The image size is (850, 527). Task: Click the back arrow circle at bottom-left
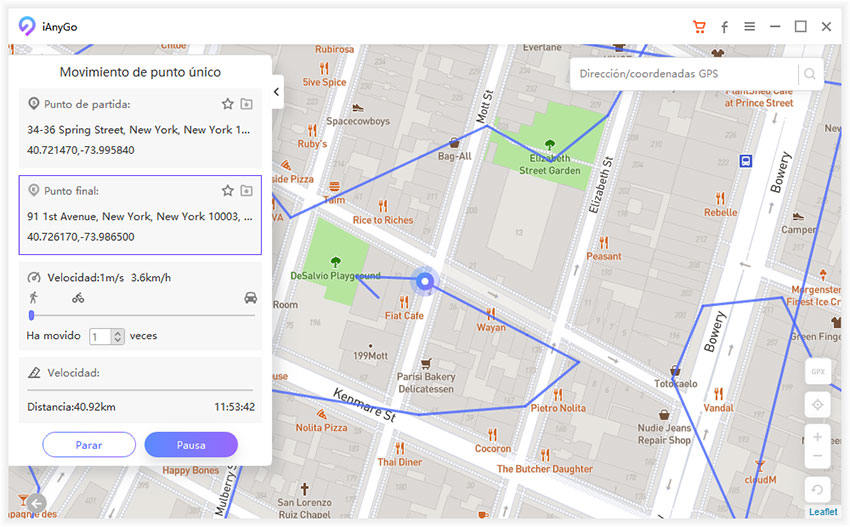pos(36,504)
